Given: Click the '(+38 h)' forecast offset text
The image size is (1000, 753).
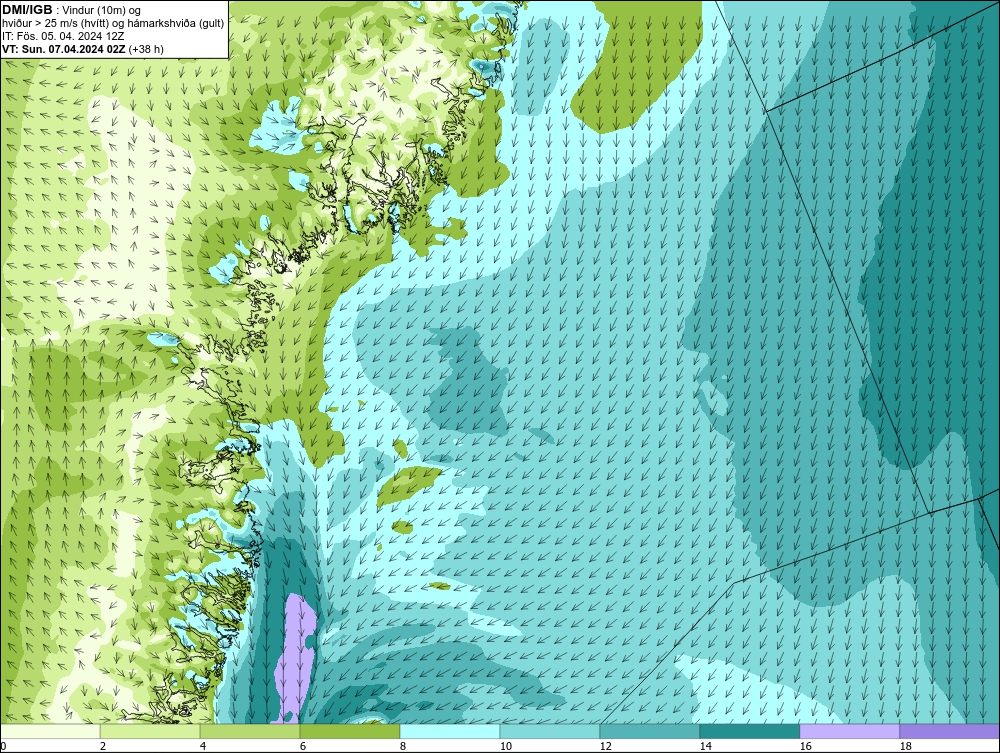Looking at the screenshot, I should (146, 49).
